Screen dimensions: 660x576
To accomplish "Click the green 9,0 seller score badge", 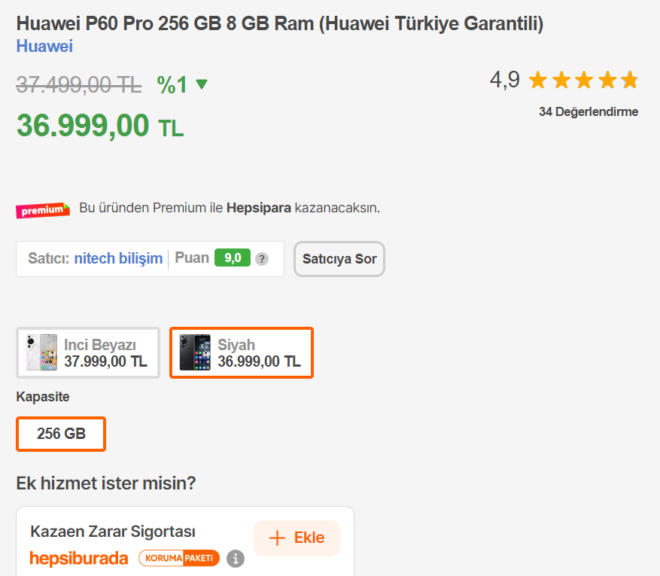I will pos(232,259).
